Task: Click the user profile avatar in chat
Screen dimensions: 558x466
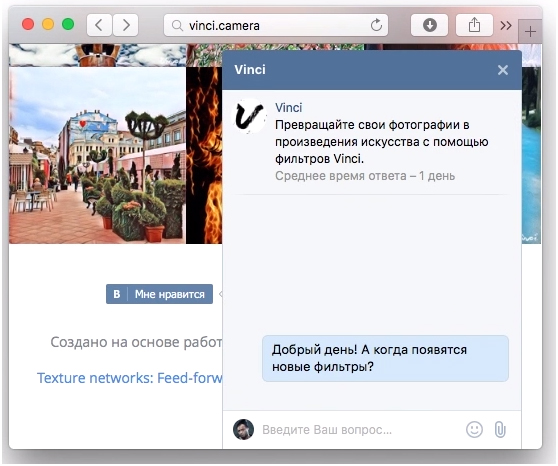Action: click(x=243, y=430)
